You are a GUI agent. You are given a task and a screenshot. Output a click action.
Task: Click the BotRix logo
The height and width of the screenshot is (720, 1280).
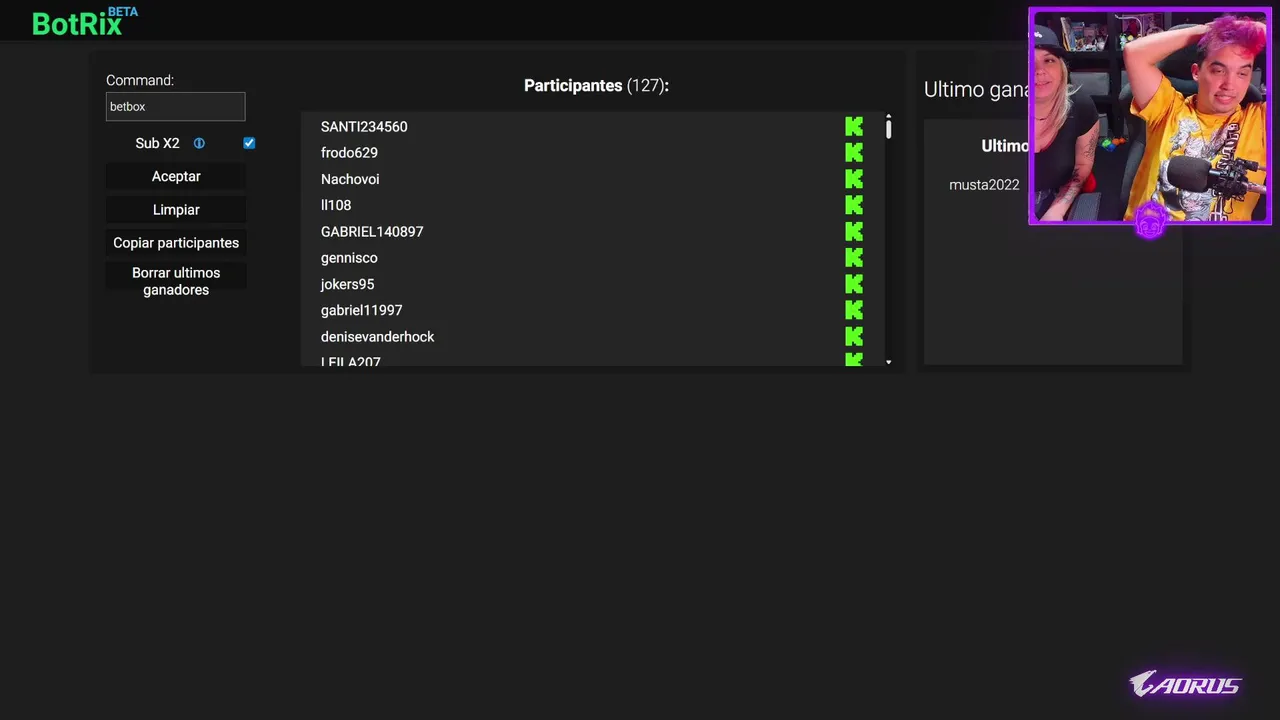point(77,24)
